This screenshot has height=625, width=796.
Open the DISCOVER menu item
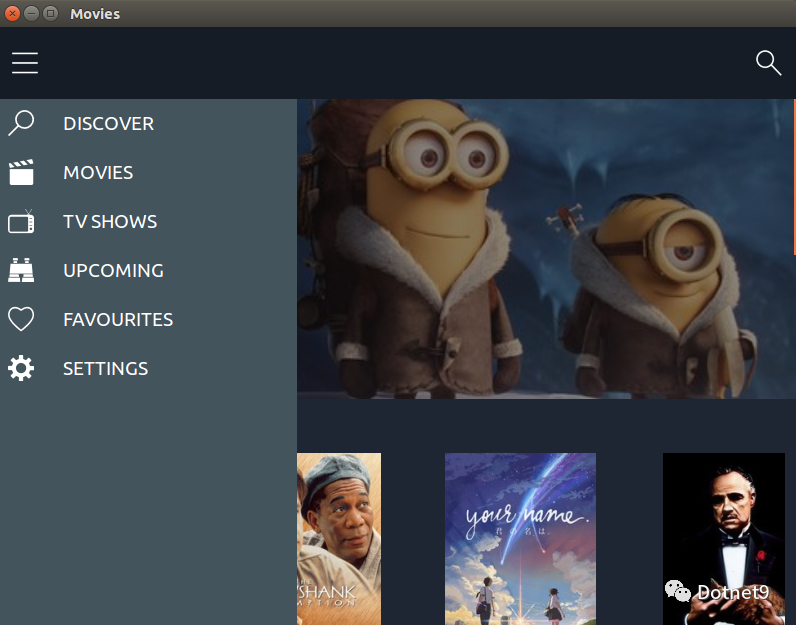click(109, 123)
